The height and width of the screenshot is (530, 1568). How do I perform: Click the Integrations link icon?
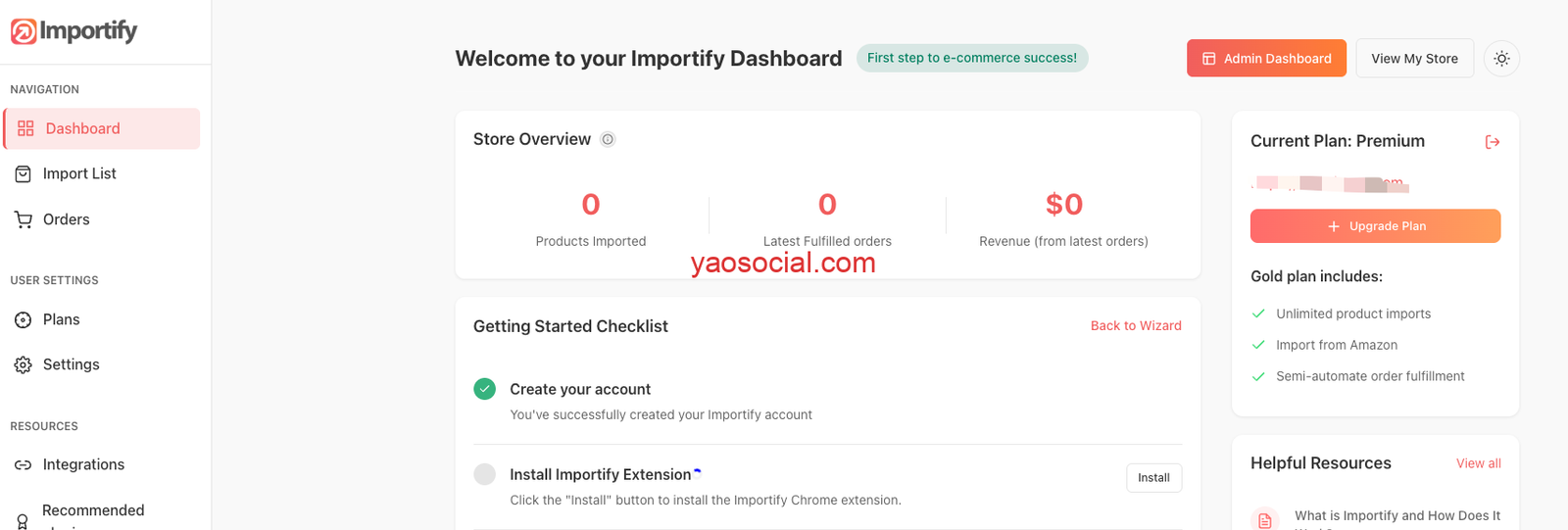pyautogui.click(x=24, y=464)
